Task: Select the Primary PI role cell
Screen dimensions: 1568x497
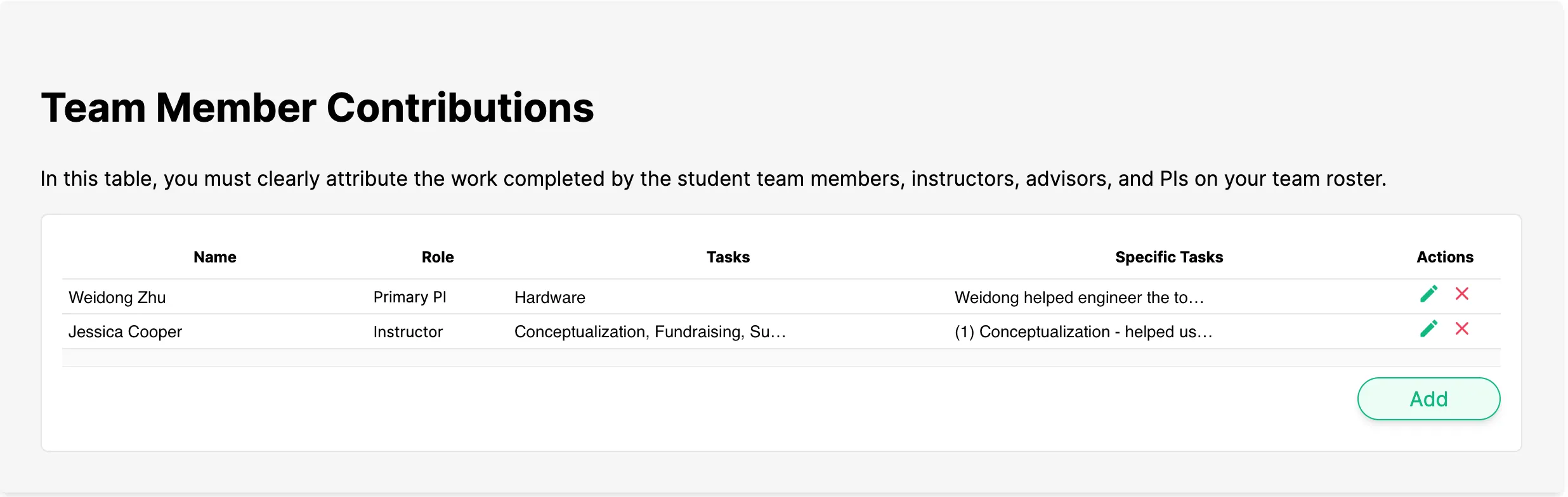Action: pyautogui.click(x=410, y=297)
